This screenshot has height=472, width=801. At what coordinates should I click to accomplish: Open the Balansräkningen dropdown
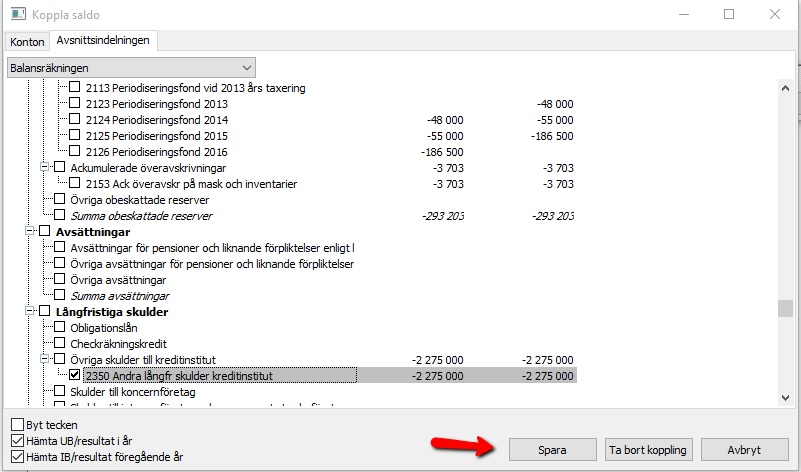coord(131,68)
